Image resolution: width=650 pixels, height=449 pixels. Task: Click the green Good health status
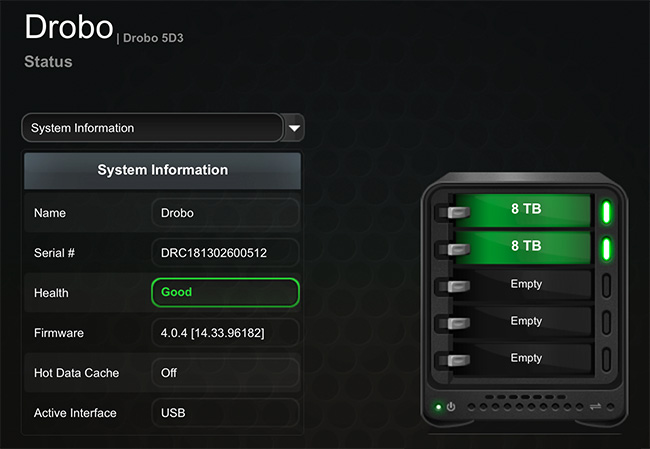pyautogui.click(x=225, y=292)
